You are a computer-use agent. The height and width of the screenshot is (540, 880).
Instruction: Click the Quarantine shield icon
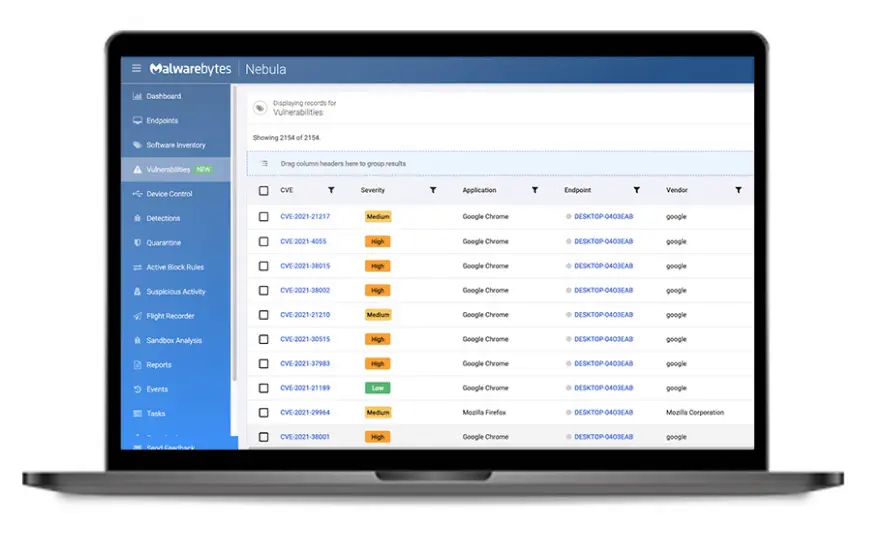[137, 243]
